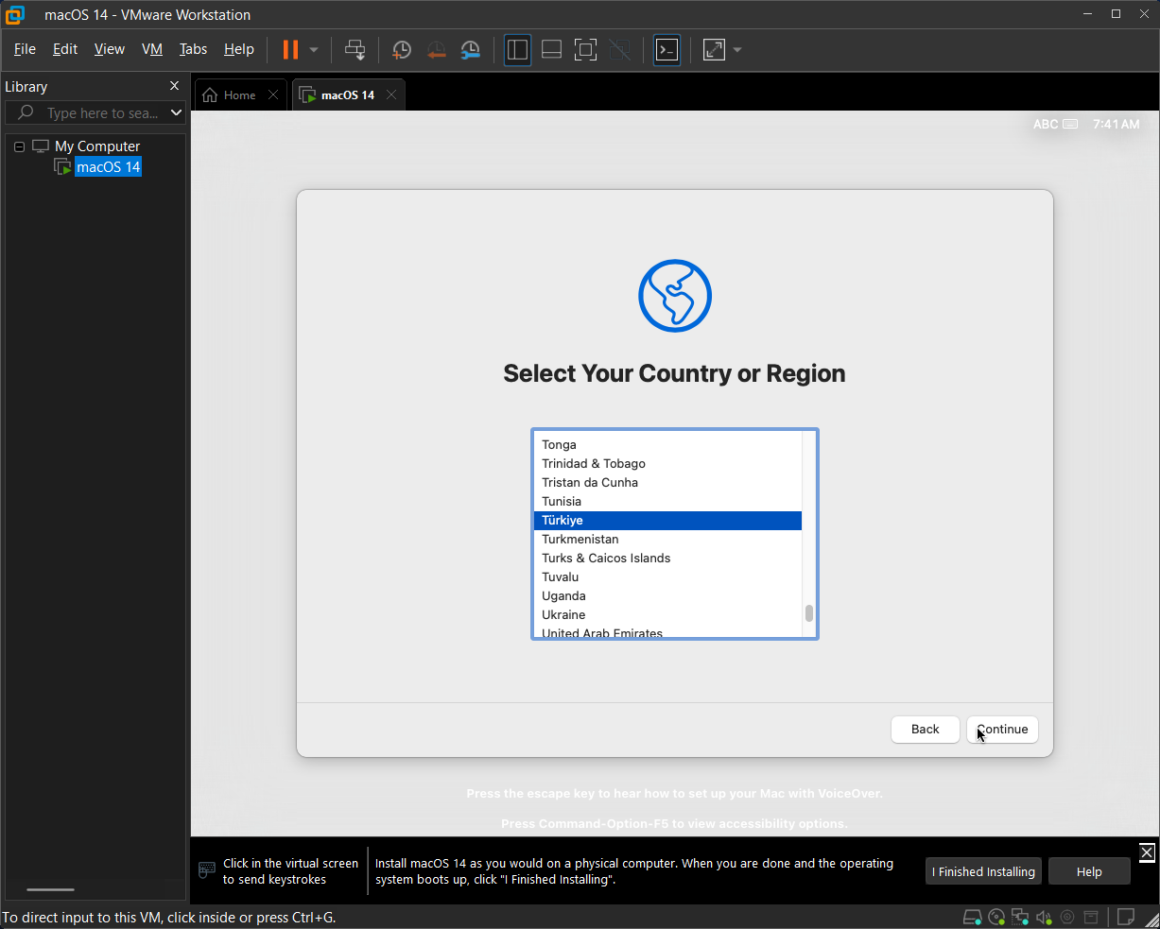1160x929 pixels.
Task: Go back with the Back button
Action: [925, 729]
